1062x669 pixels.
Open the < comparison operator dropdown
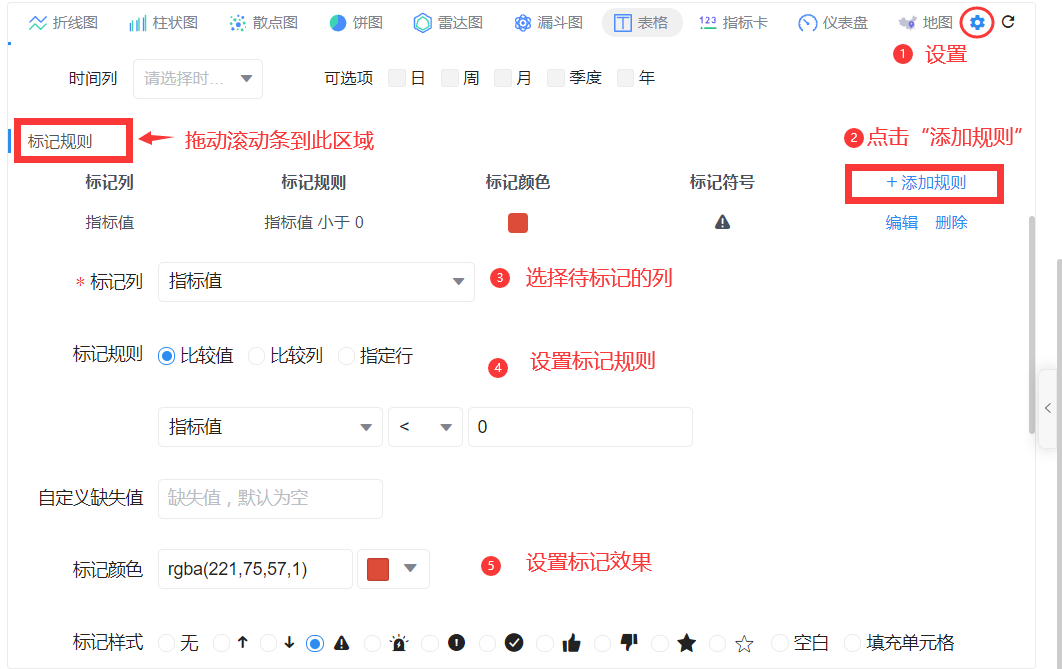[x=425, y=427]
